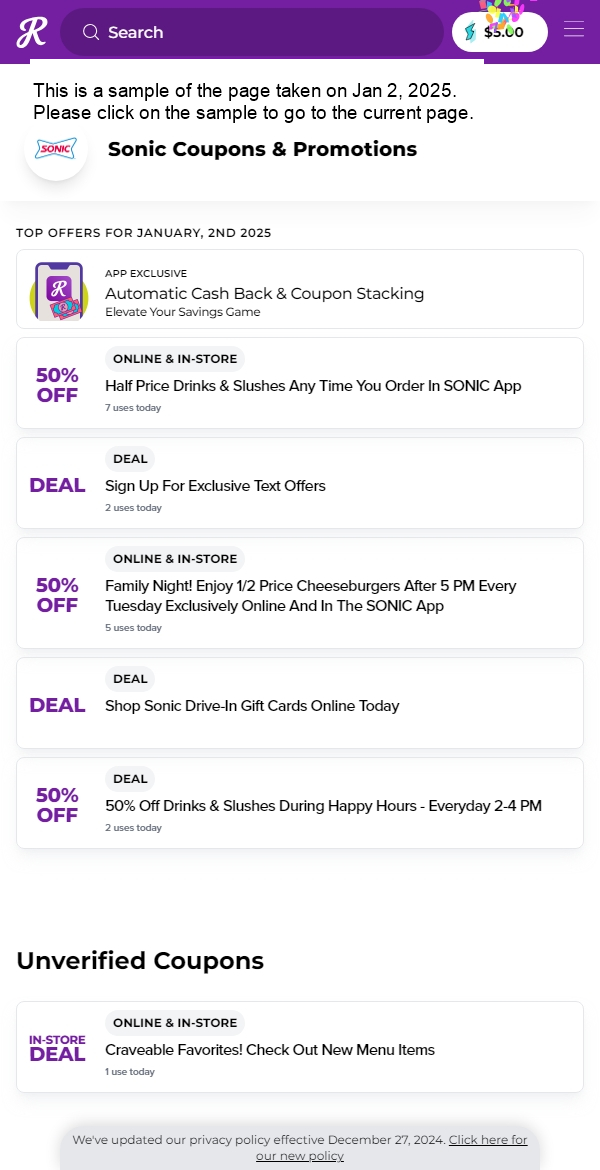Open Half Price Drinks & Slushes offer
This screenshot has width=600, height=1170.
click(300, 383)
